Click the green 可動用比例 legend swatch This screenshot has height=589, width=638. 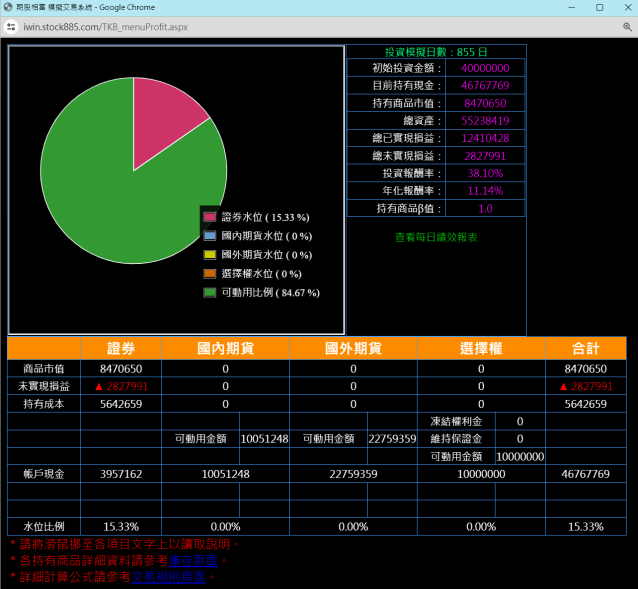[210, 292]
